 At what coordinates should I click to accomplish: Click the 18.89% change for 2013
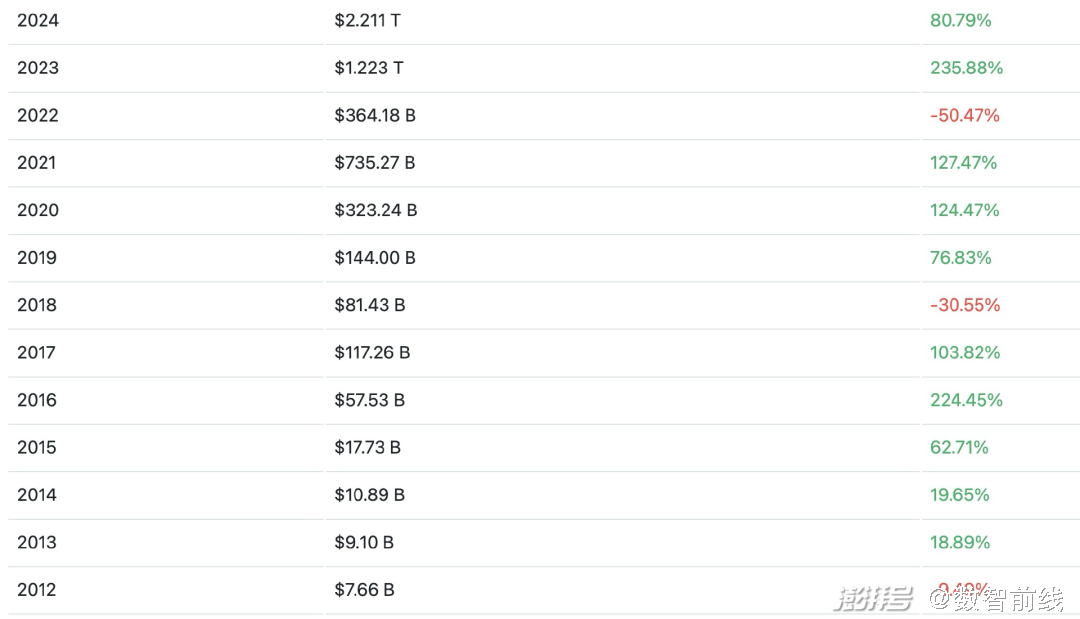[x=960, y=543]
